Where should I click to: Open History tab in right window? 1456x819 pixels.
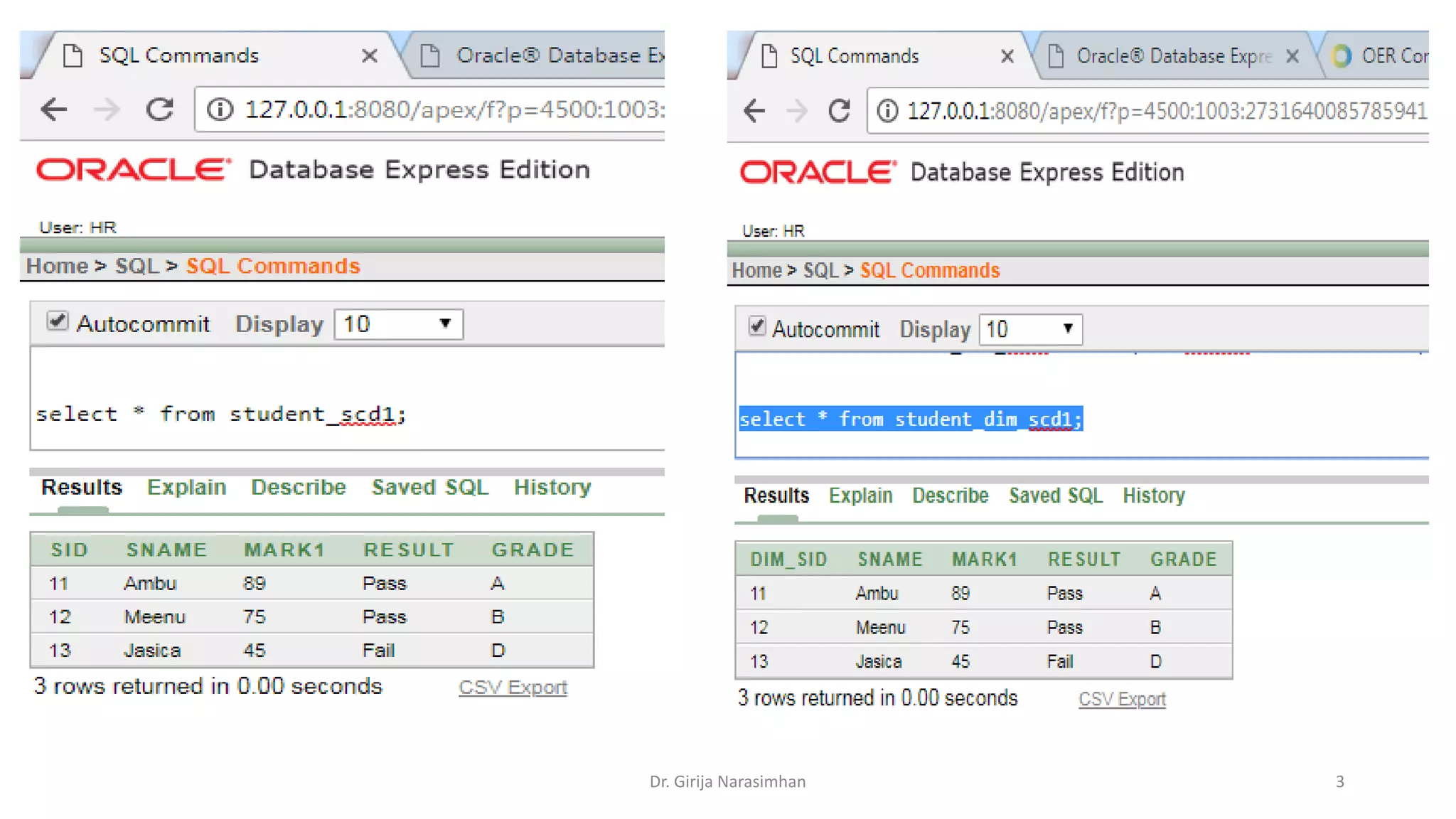pyautogui.click(x=1153, y=496)
